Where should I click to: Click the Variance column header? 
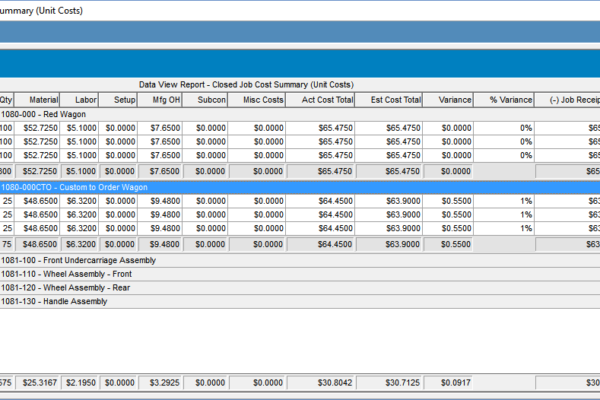[x=448, y=100]
